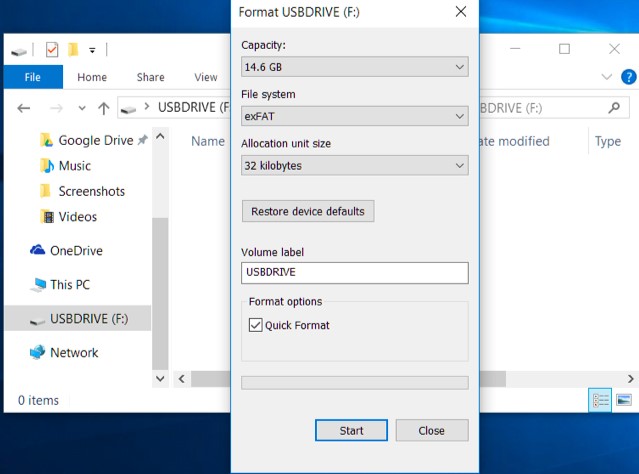Viewport: 639px width, 474px height.
Task: Click the Forward arrow in Explorer
Action: click(x=56, y=108)
